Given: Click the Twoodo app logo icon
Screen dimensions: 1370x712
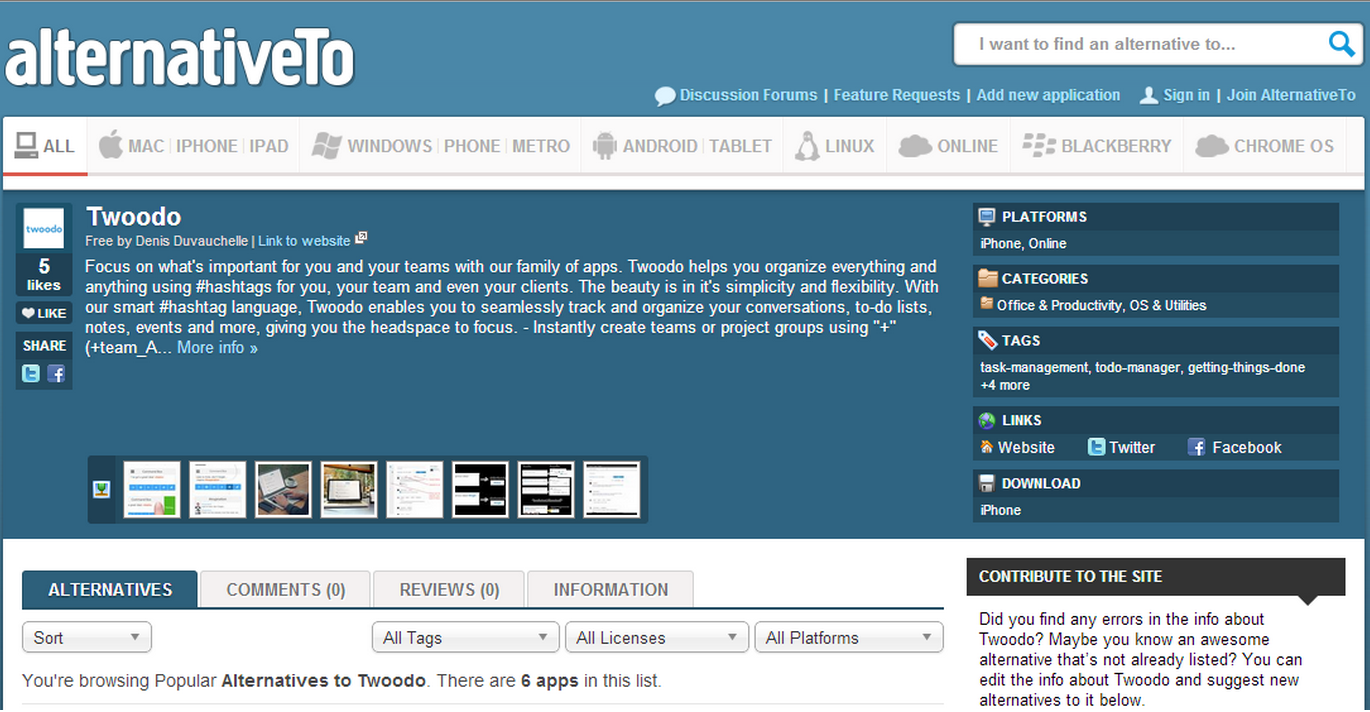Looking at the screenshot, I should tap(44, 228).
